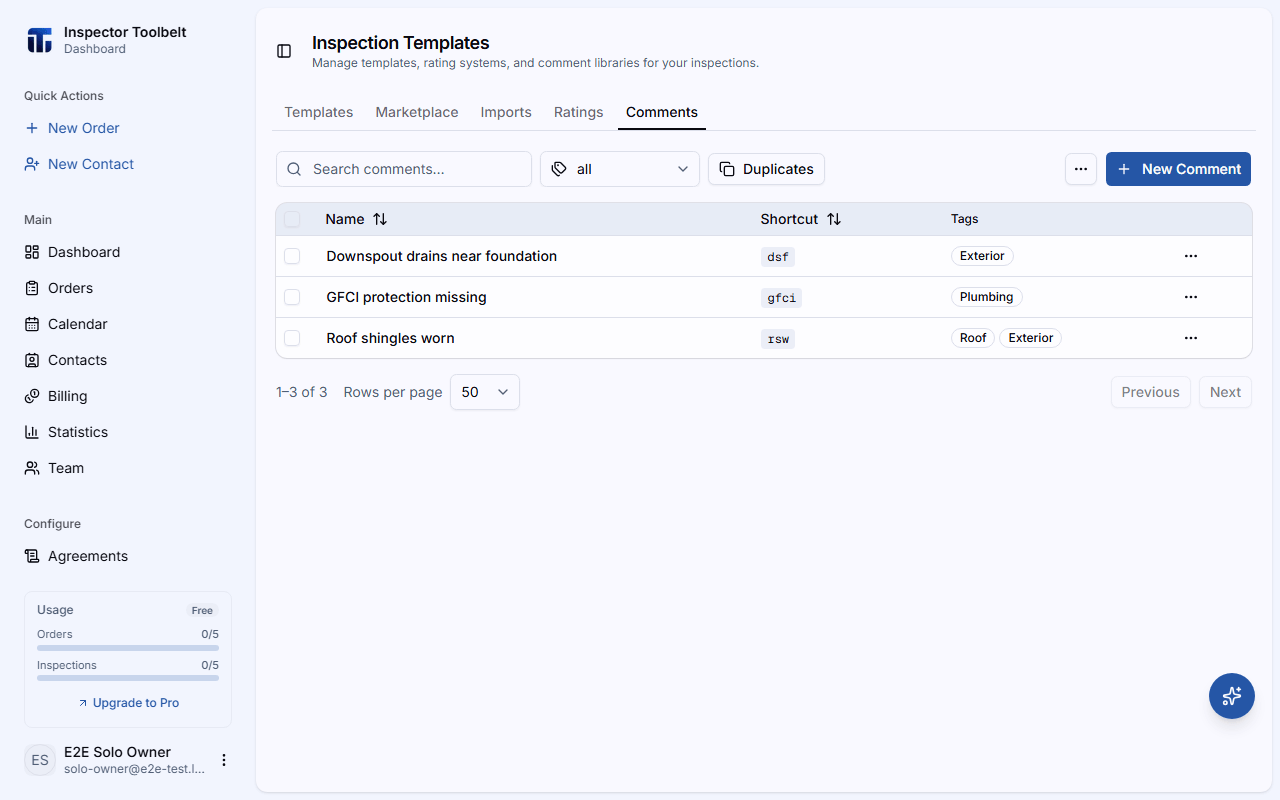Open Orders from the sidebar menu
The height and width of the screenshot is (800, 1280).
click(x=128, y=288)
